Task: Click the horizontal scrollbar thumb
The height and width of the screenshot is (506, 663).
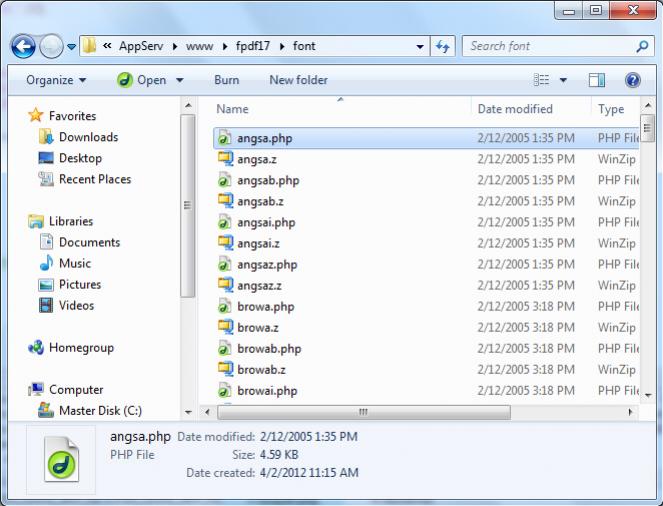Action: [x=364, y=412]
